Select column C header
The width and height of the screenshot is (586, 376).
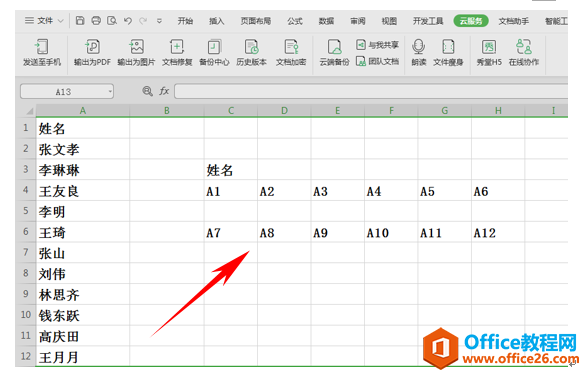[x=231, y=111]
